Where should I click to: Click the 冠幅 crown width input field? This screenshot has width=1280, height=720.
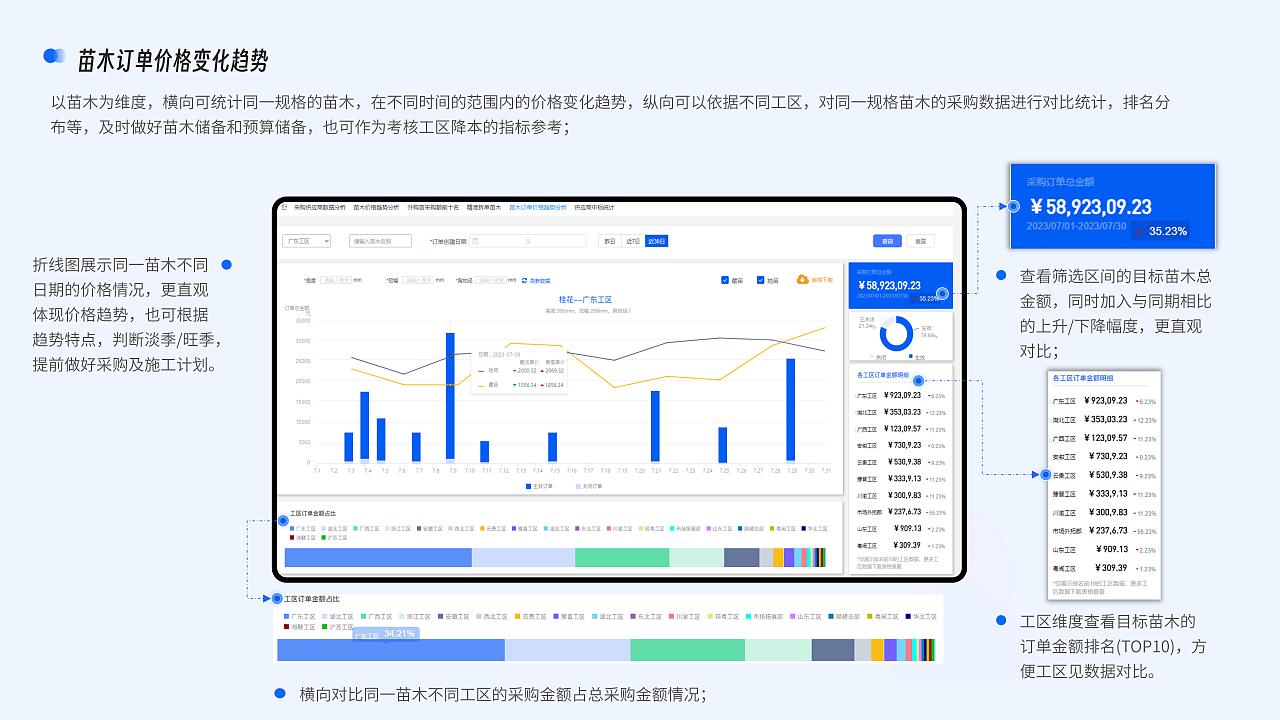click(417, 281)
